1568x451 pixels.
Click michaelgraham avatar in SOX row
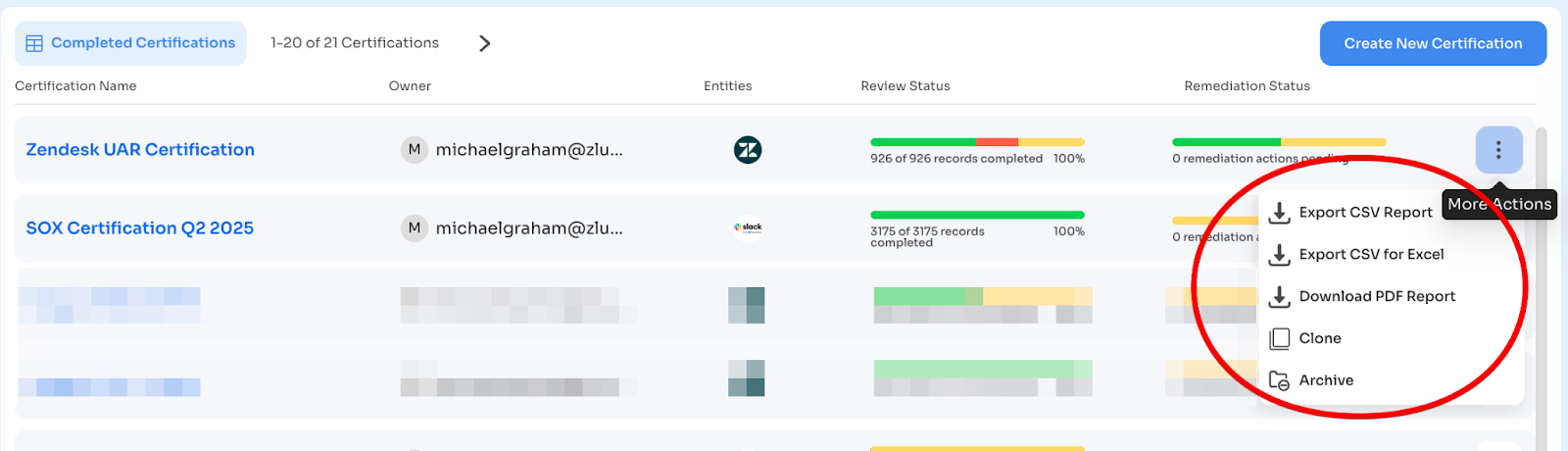pyautogui.click(x=415, y=228)
